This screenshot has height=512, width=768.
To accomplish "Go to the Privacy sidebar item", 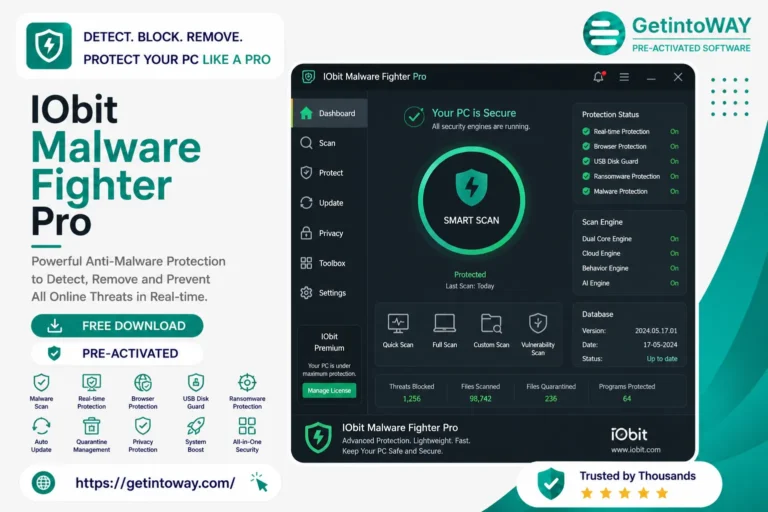I will (x=330, y=233).
